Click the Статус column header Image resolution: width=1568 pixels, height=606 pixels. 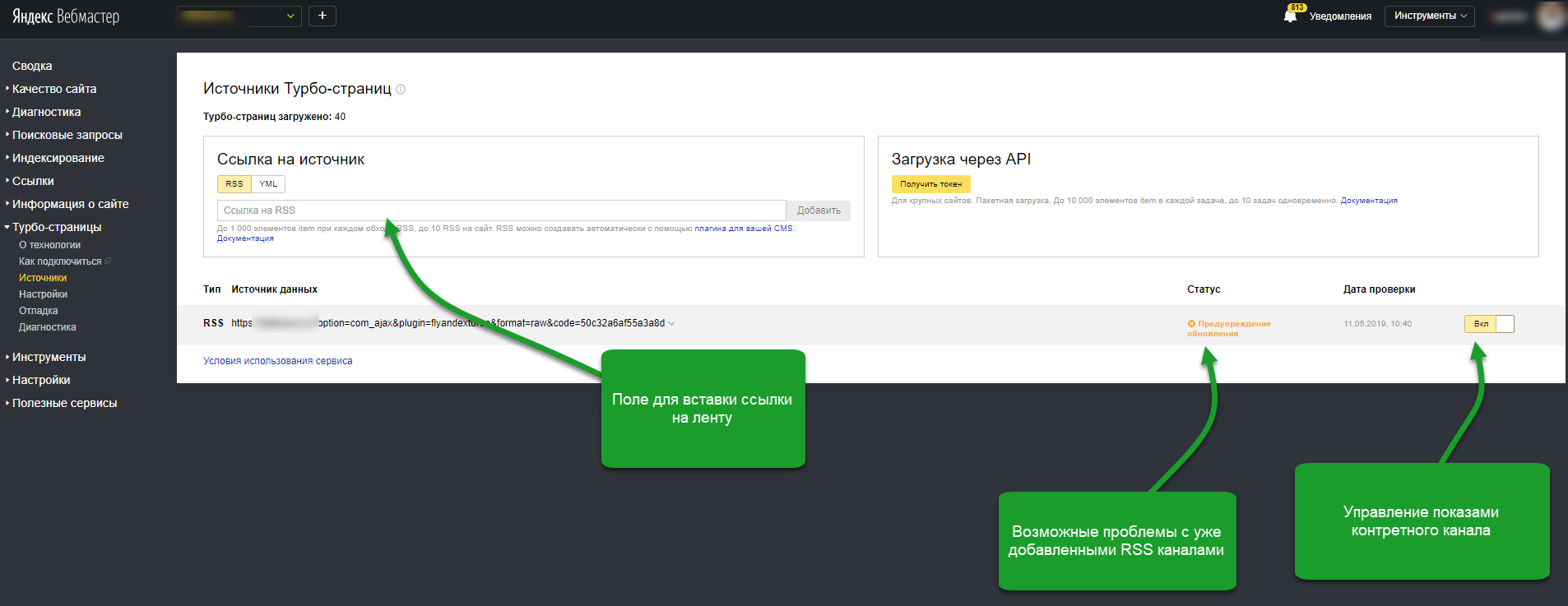[1204, 289]
